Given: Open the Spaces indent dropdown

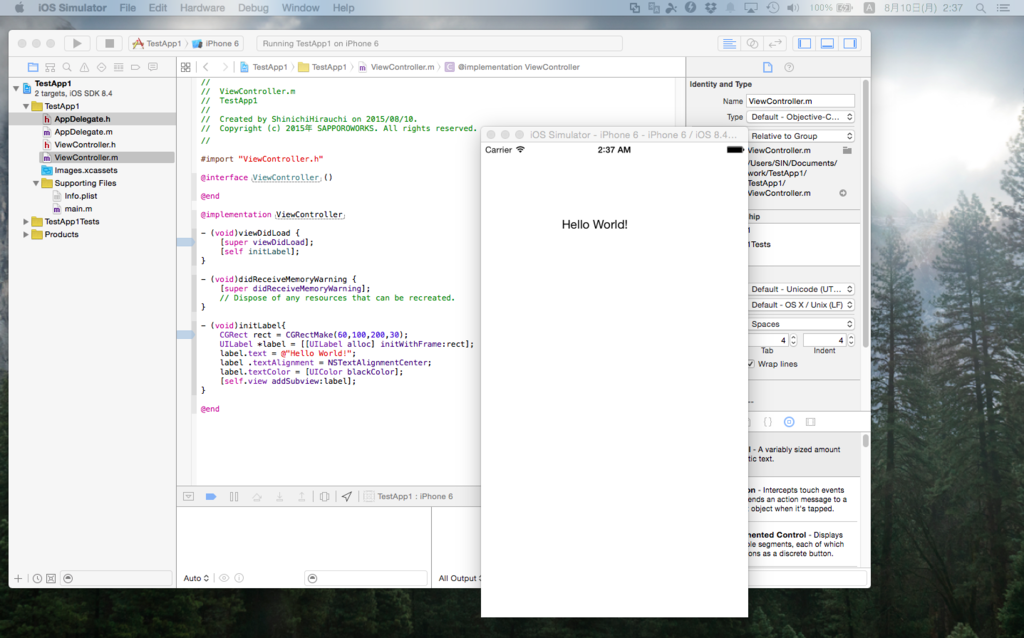Looking at the screenshot, I should 801,325.
